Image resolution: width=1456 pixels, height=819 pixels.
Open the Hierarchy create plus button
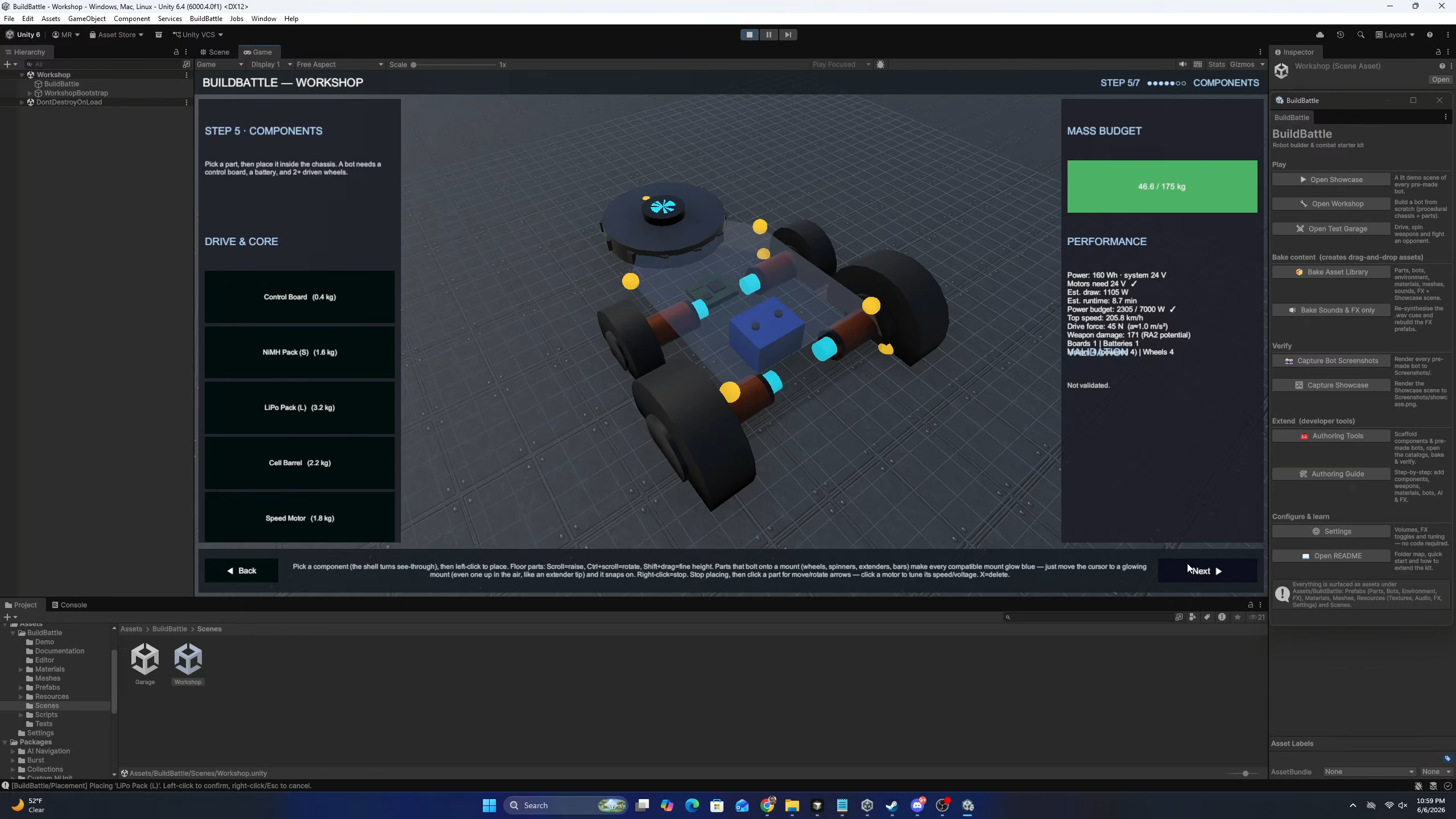click(10, 64)
